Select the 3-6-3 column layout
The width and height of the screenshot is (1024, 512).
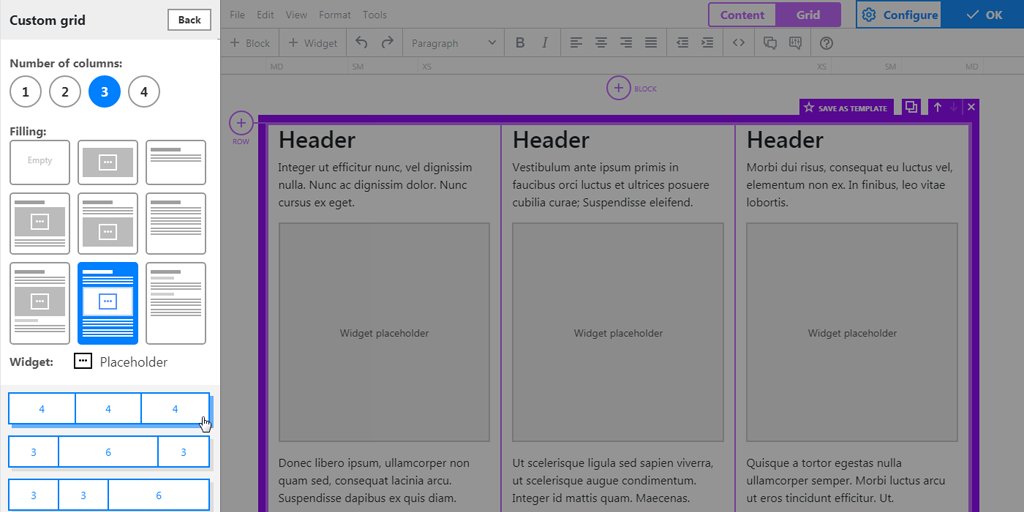tap(108, 452)
